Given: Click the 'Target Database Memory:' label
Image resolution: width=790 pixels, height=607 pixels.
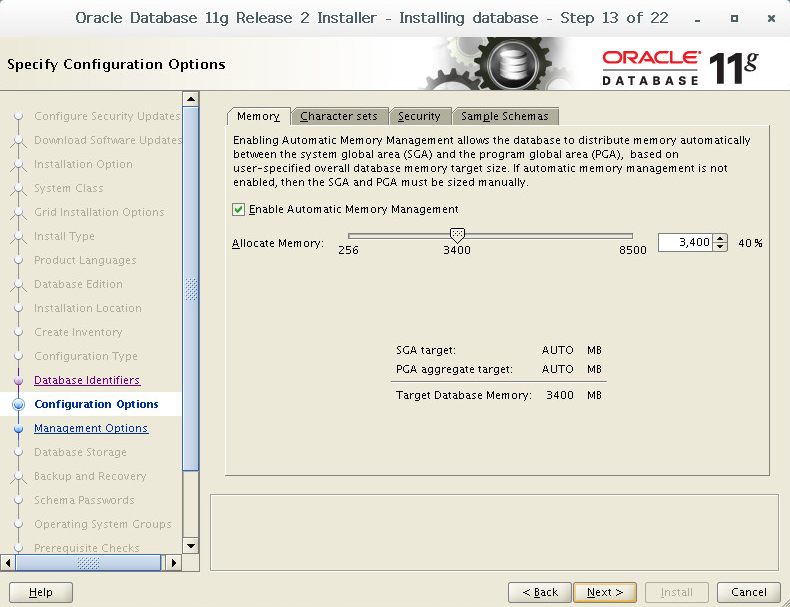Looking at the screenshot, I should (464, 395).
